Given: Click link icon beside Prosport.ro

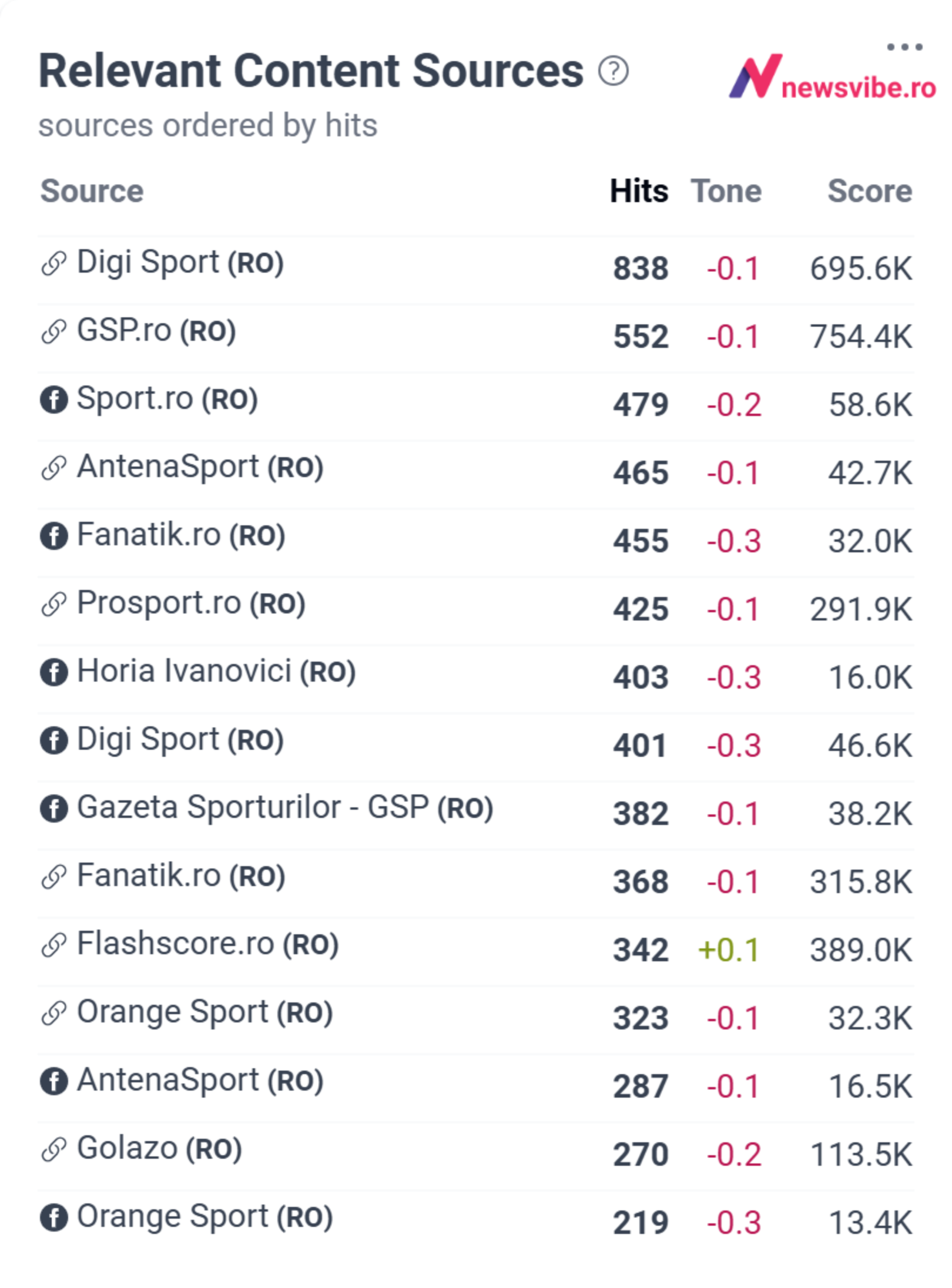Looking at the screenshot, I should (x=54, y=604).
